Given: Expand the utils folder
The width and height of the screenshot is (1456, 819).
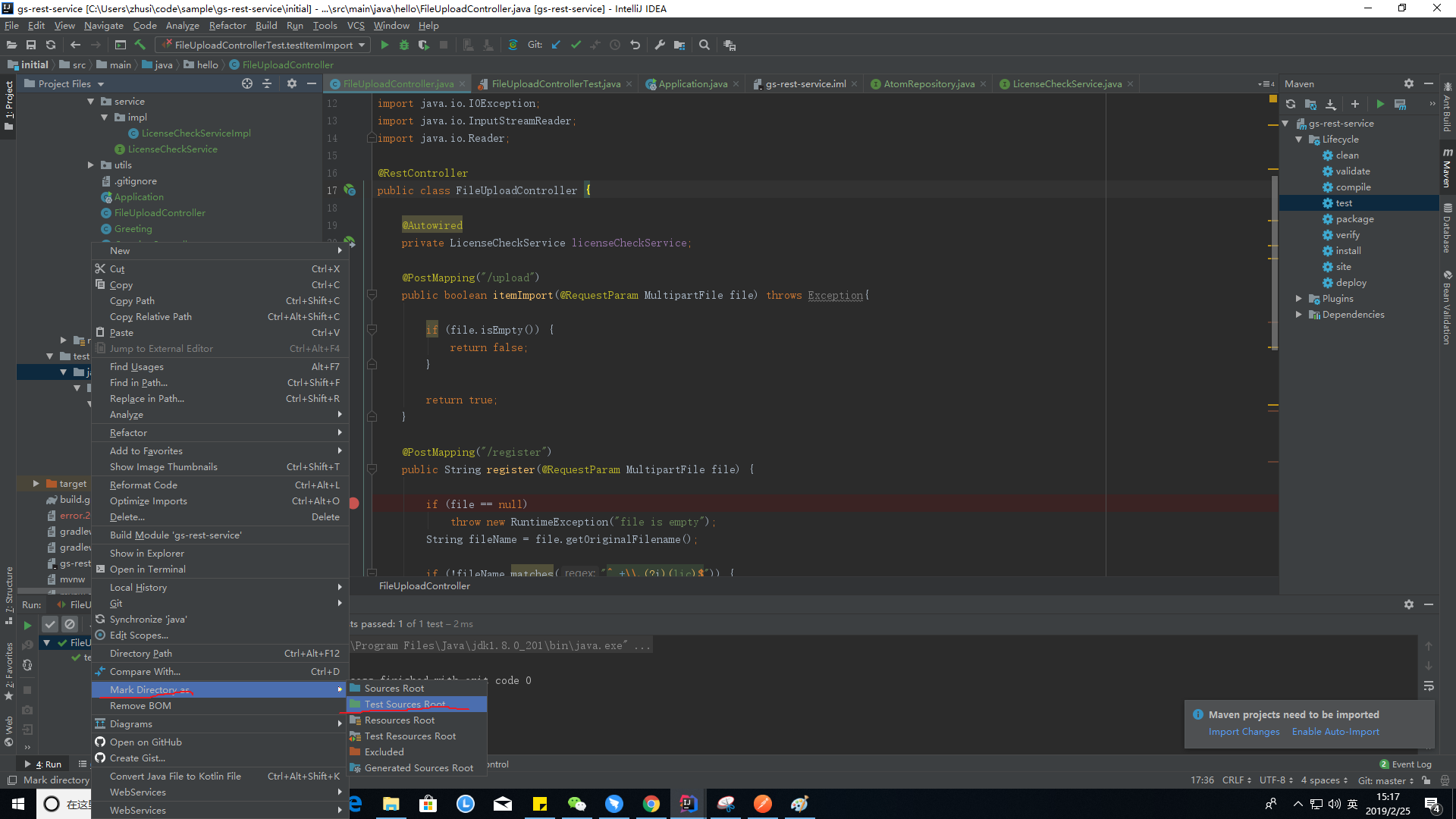Looking at the screenshot, I should [x=90, y=165].
